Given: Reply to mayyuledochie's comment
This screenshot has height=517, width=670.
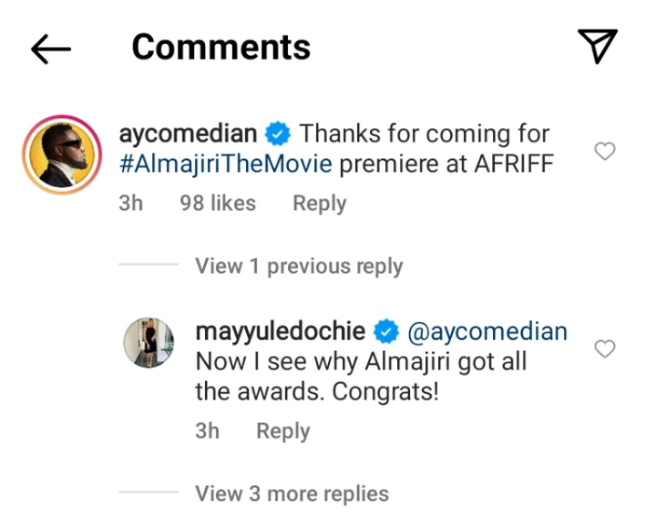Looking at the screenshot, I should click(283, 431).
